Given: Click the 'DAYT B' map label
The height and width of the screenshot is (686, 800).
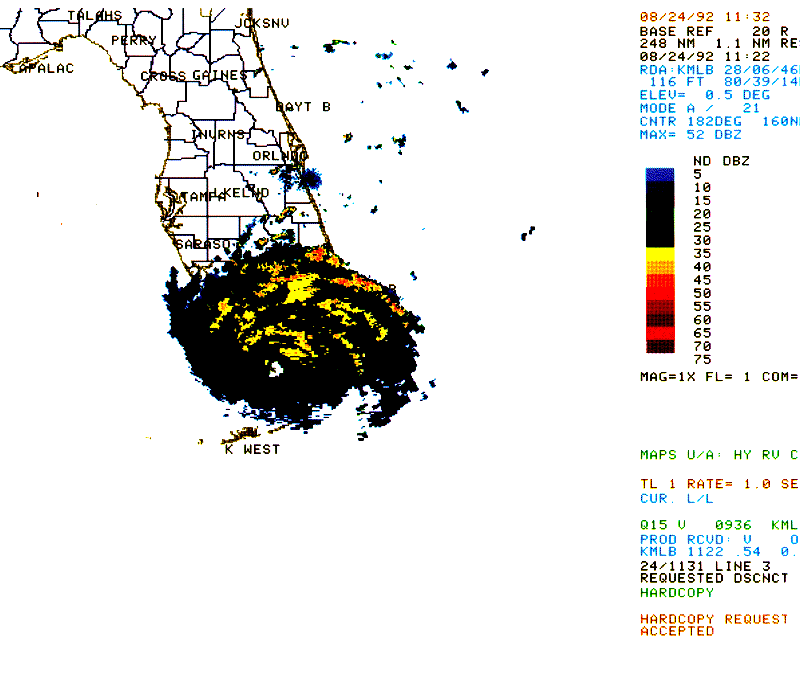Looking at the screenshot, I should (303, 107).
